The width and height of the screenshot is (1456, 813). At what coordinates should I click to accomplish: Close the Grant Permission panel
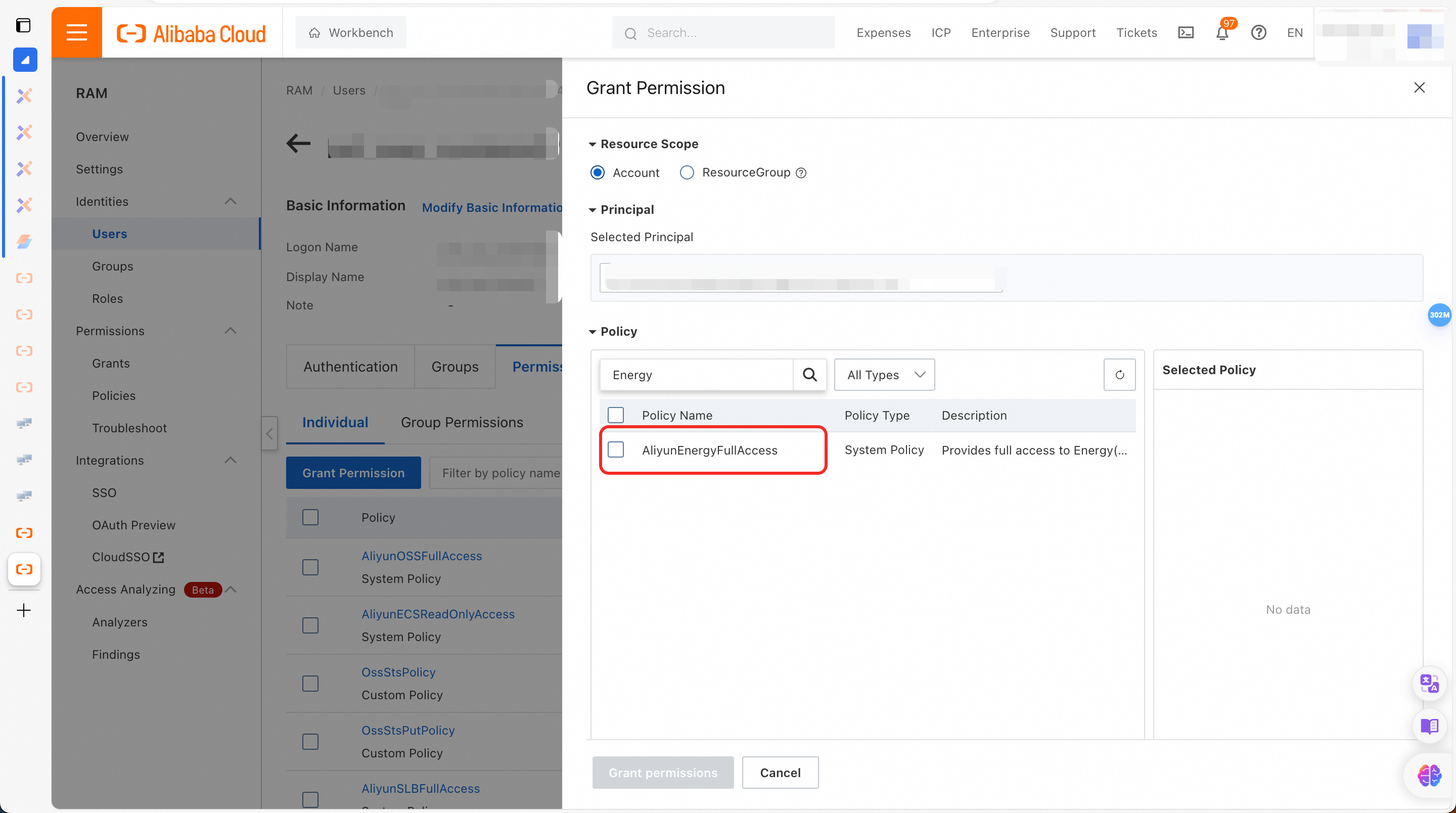pyautogui.click(x=1419, y=87)
